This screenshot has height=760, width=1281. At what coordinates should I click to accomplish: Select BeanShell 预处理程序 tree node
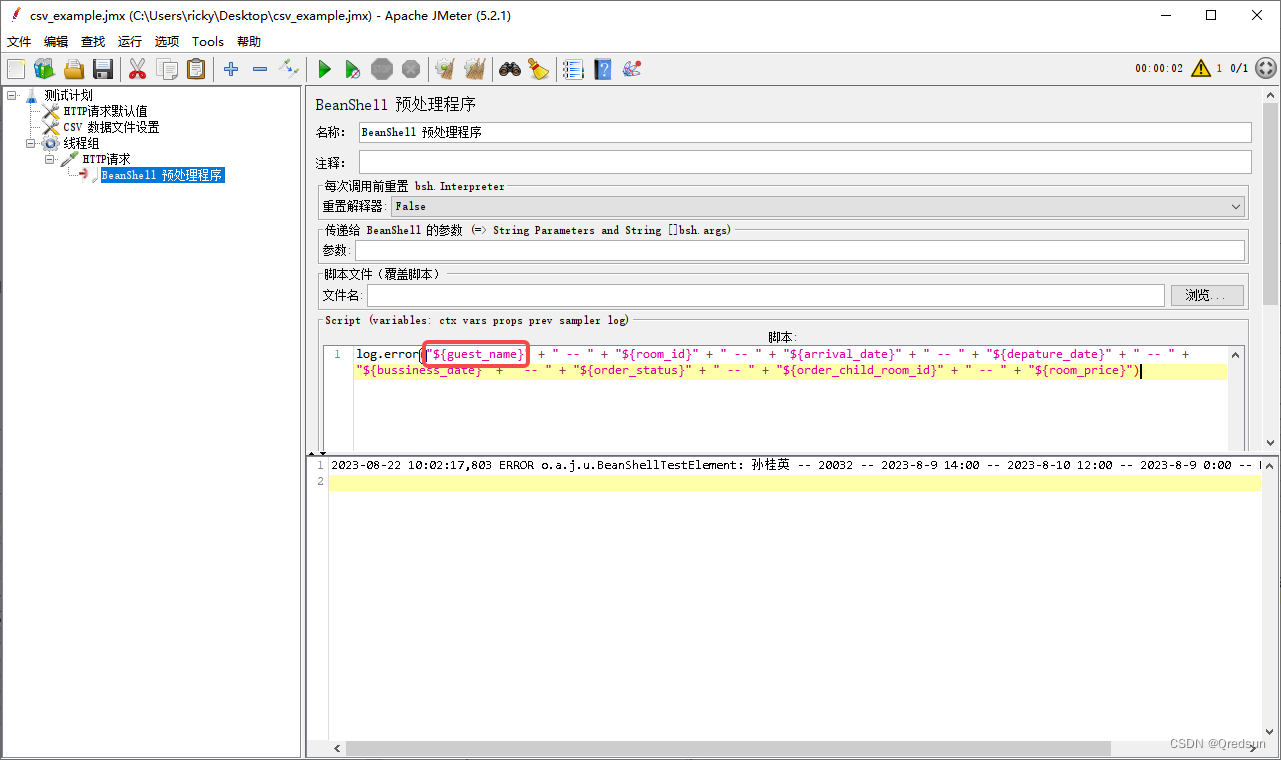(x=162, y=175)
